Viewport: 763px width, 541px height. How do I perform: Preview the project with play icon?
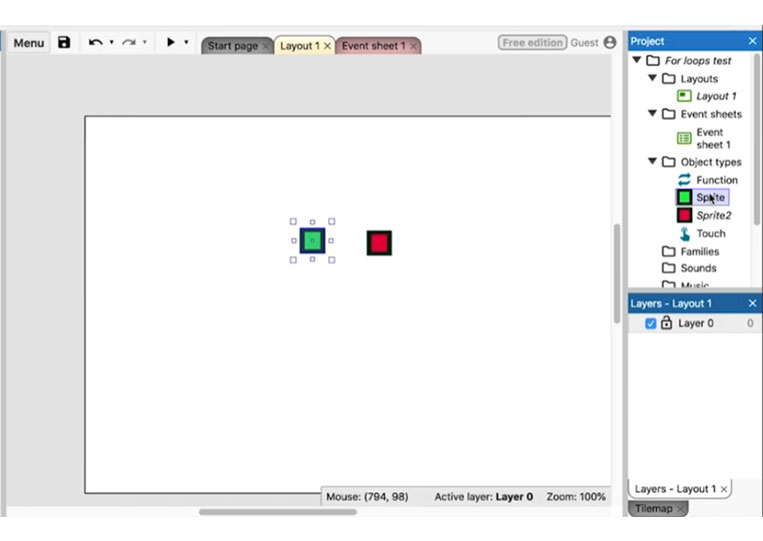170,42
